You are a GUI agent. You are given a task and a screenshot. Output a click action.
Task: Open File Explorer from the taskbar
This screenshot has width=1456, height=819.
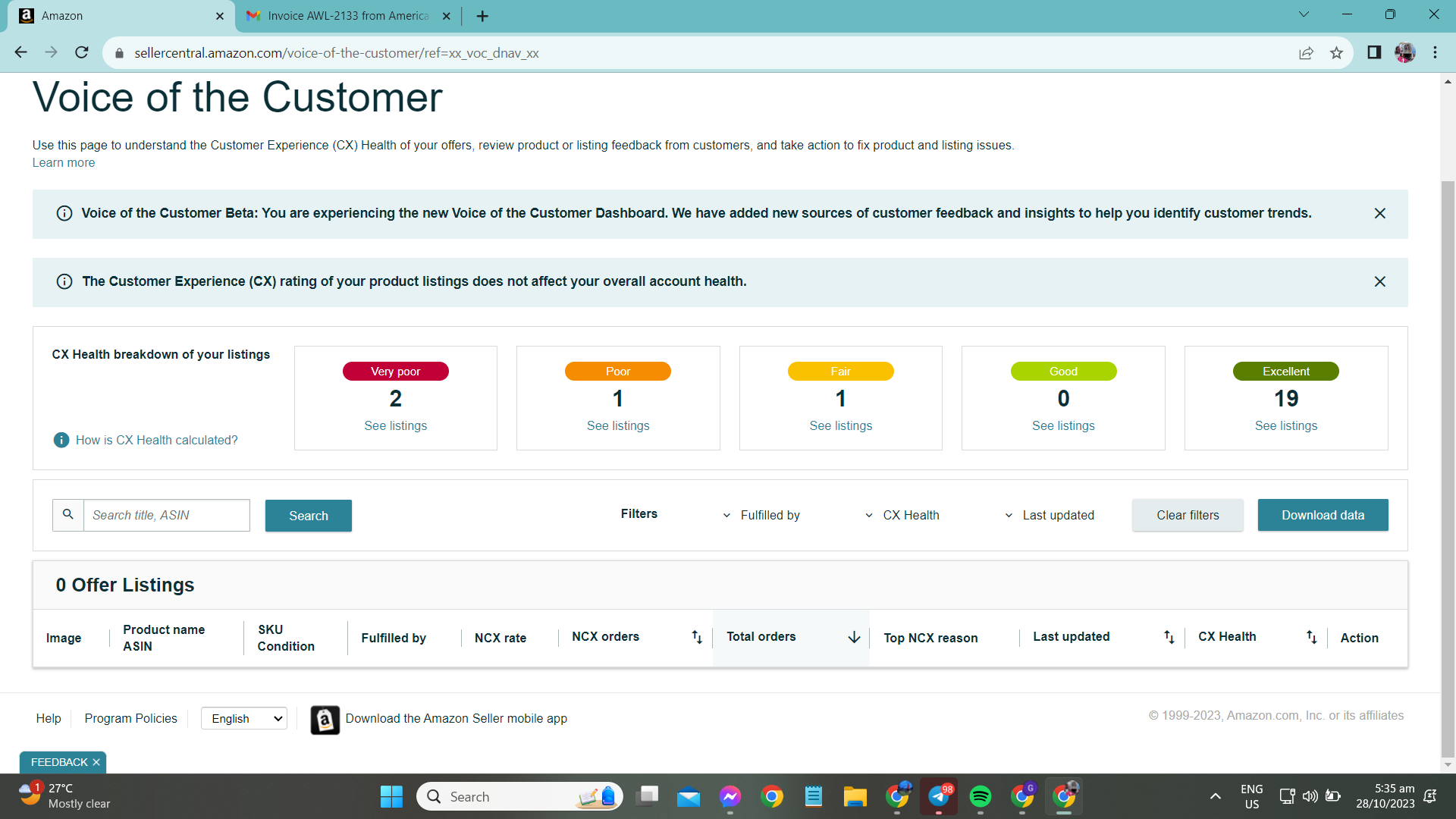[x=855, y=796]
